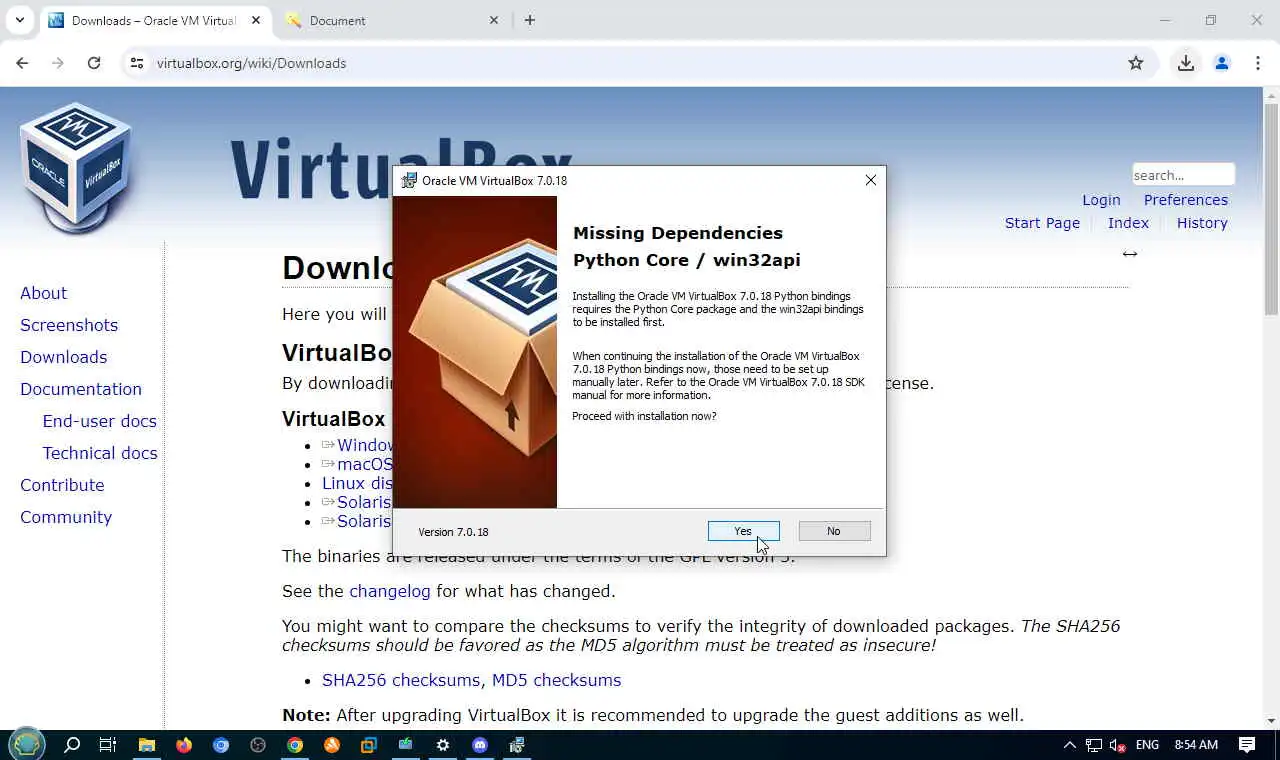Open About in the sidebar
Viewport: 1280px width, 760px height.
point(43,293)
